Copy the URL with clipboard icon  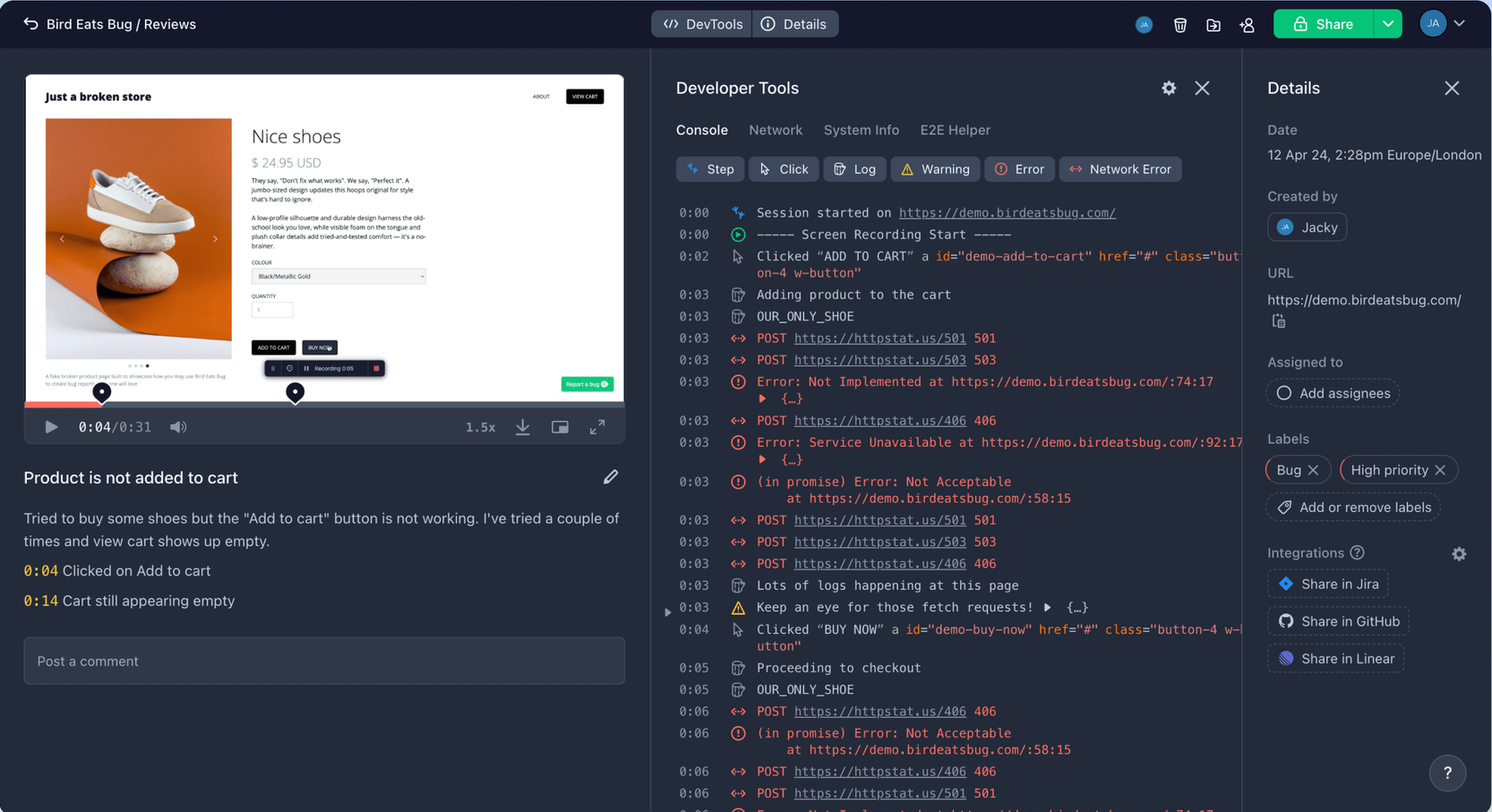coord(1279,321)
